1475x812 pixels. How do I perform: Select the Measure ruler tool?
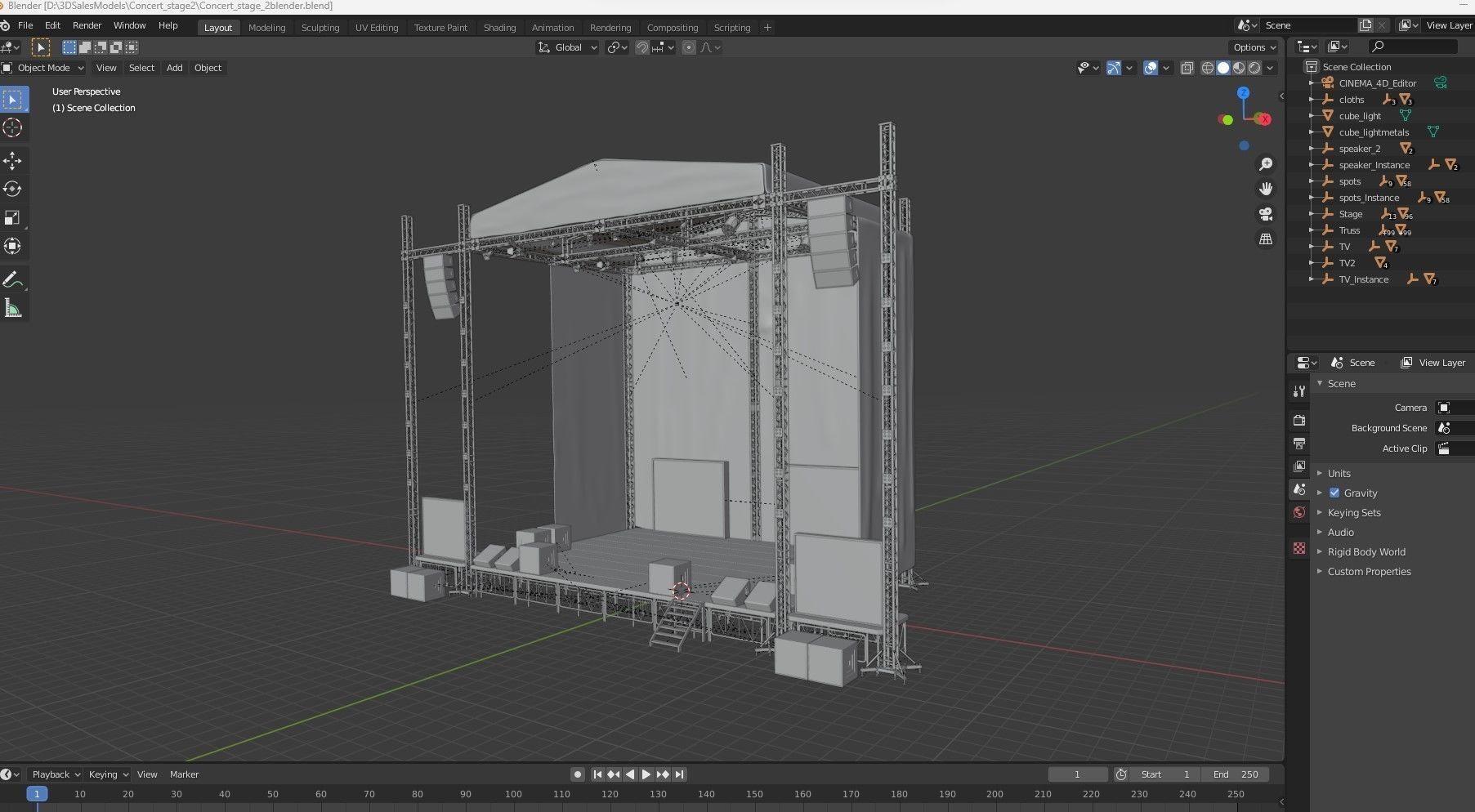(x=13, y=309)
